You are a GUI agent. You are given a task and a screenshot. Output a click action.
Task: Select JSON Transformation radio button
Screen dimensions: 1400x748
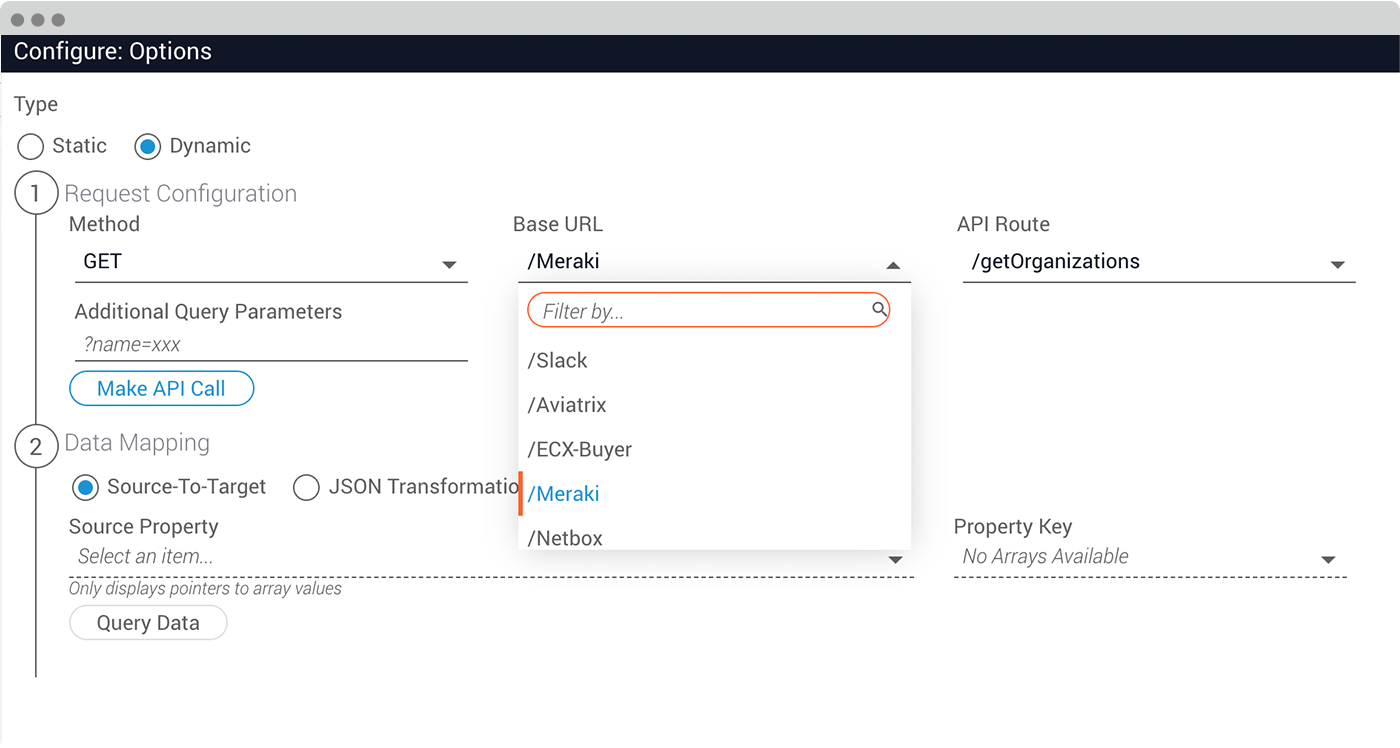tap(307, 487)
